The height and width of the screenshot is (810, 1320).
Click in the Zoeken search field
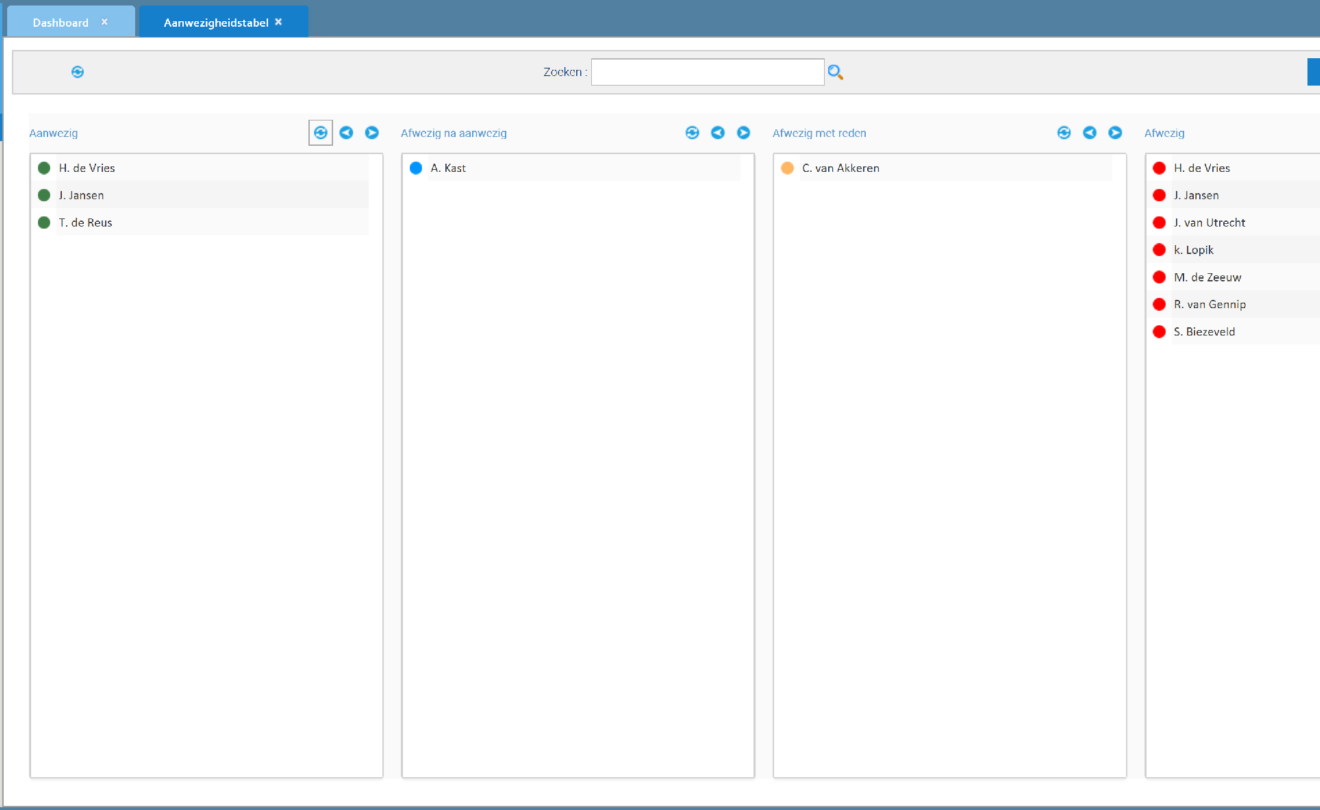[707, 72]
